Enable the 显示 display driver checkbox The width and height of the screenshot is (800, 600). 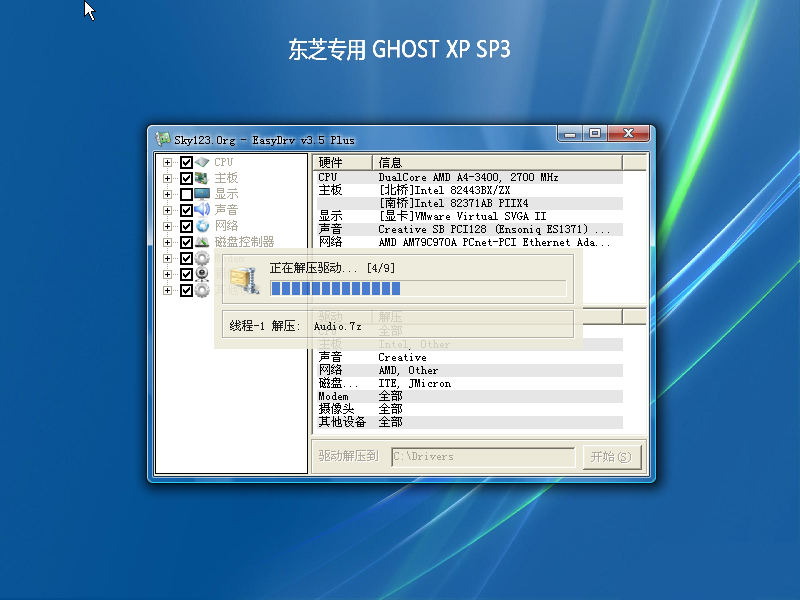186,194
